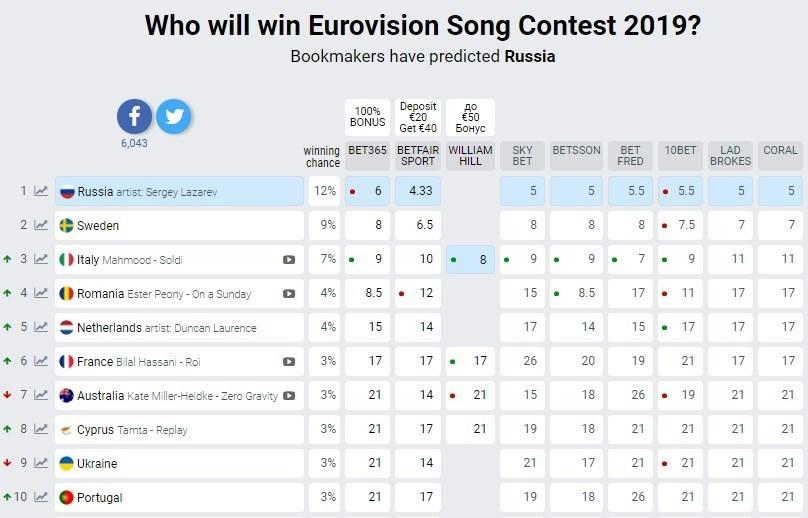
Task: Share on Twitter via bird icon
Action: pyautogui.click(x=173, y=117)
